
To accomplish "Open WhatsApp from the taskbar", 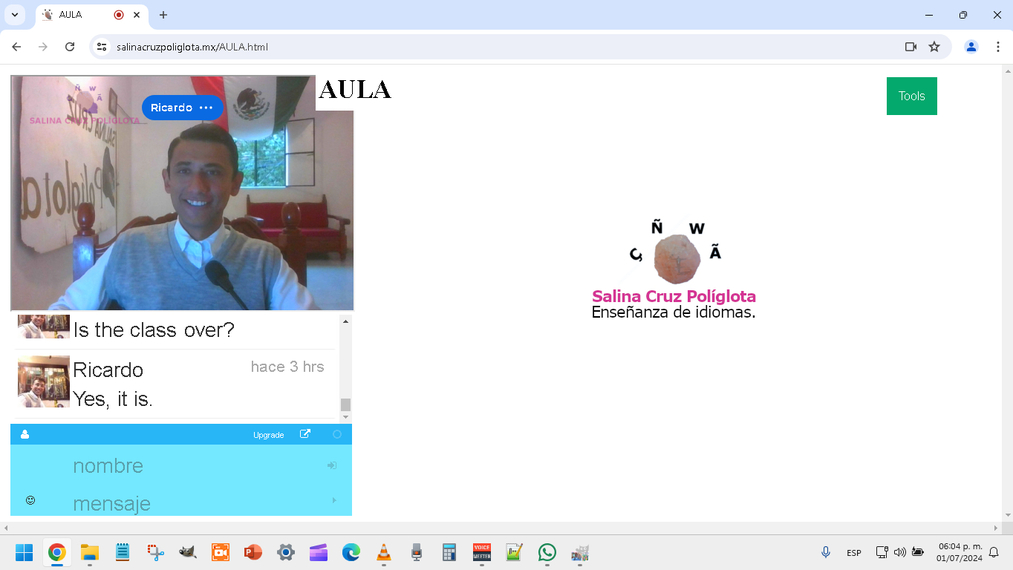I will pos(547,552).
